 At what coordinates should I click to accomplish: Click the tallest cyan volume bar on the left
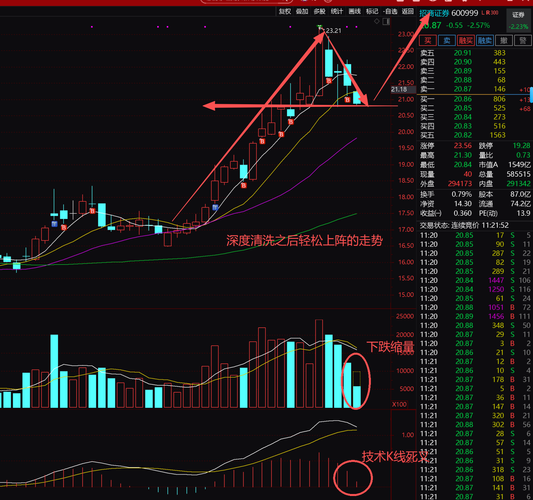tap(54, 371)
